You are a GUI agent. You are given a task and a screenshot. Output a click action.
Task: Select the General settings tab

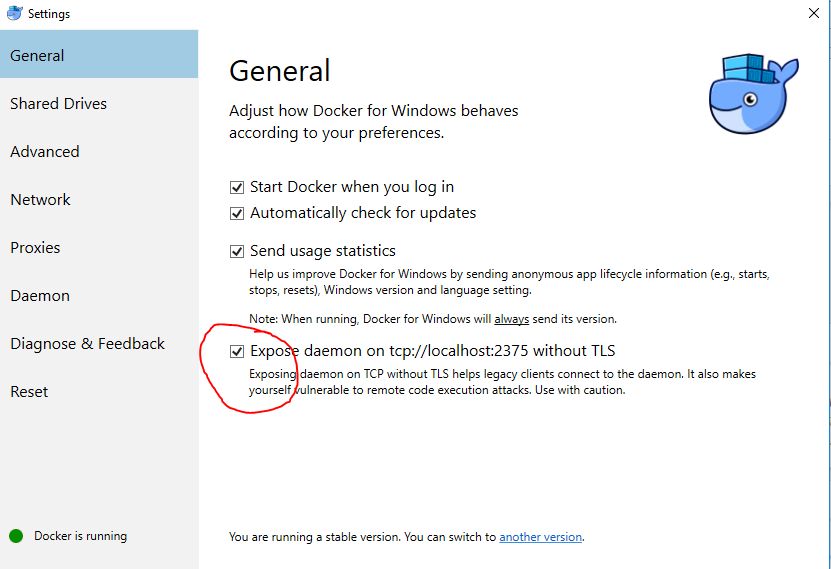click(x=38, y=56)
